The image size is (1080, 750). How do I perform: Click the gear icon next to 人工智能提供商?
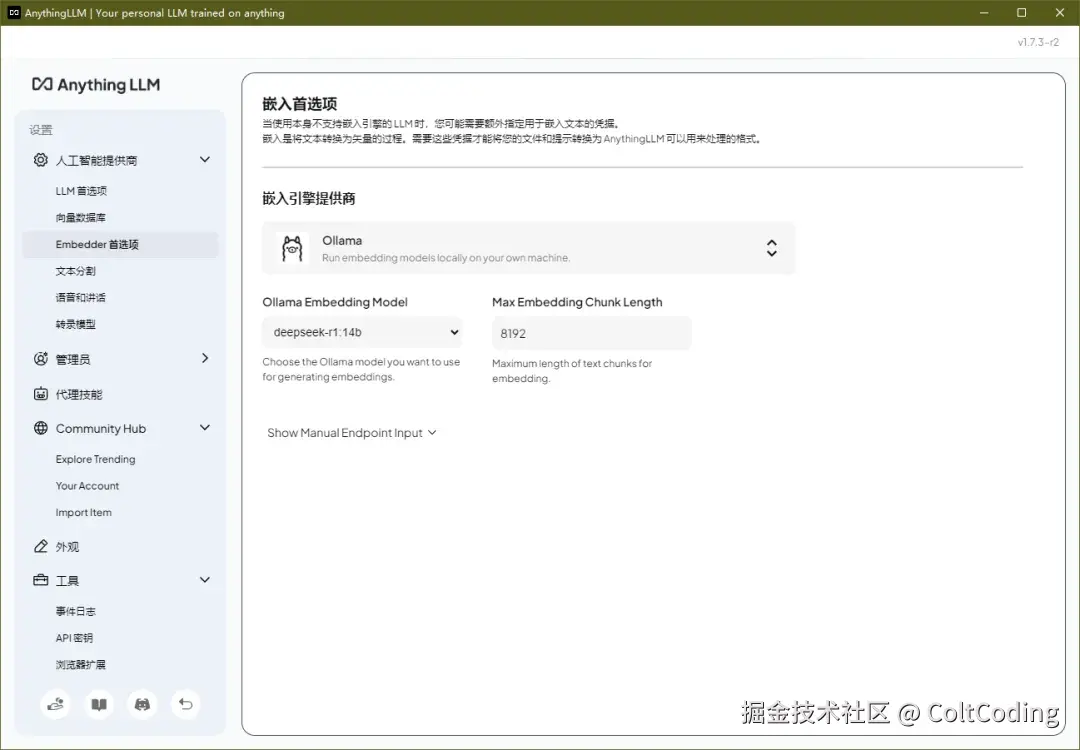tap(40, 160)
